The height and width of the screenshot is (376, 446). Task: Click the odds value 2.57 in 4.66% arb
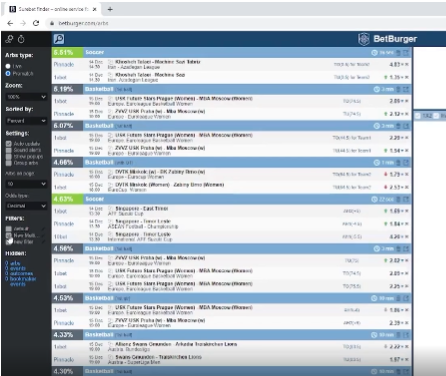pyautogui.click(x=395, y=187)
